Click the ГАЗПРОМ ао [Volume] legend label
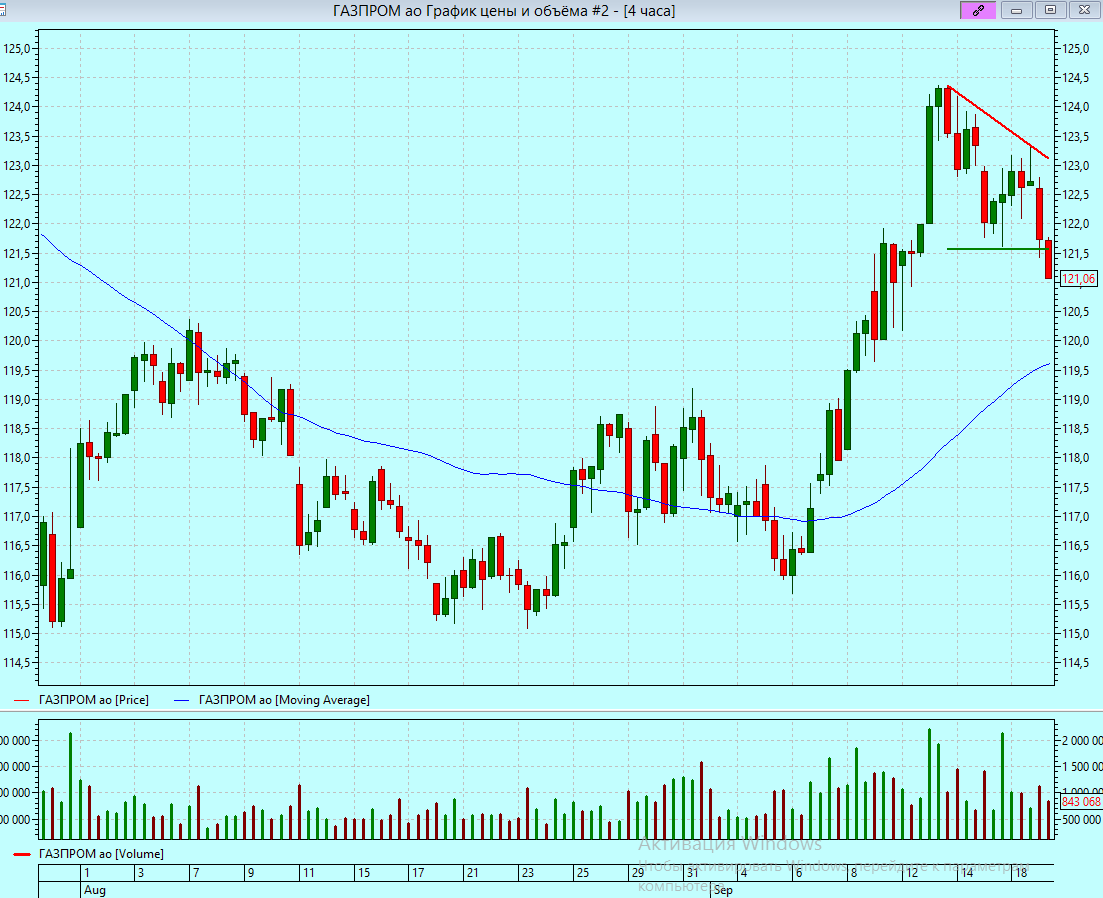Screen dimensions: 1103x898 point(101,854)
